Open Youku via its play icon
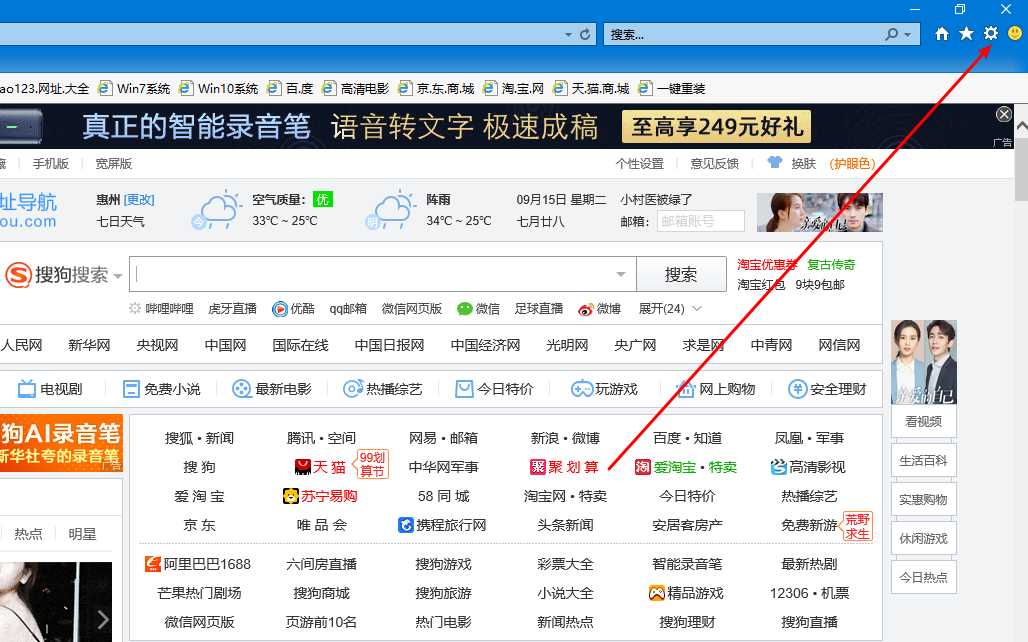Image resolution: width=1028 pixels, height=642 pixels. (x=281, y=308)
